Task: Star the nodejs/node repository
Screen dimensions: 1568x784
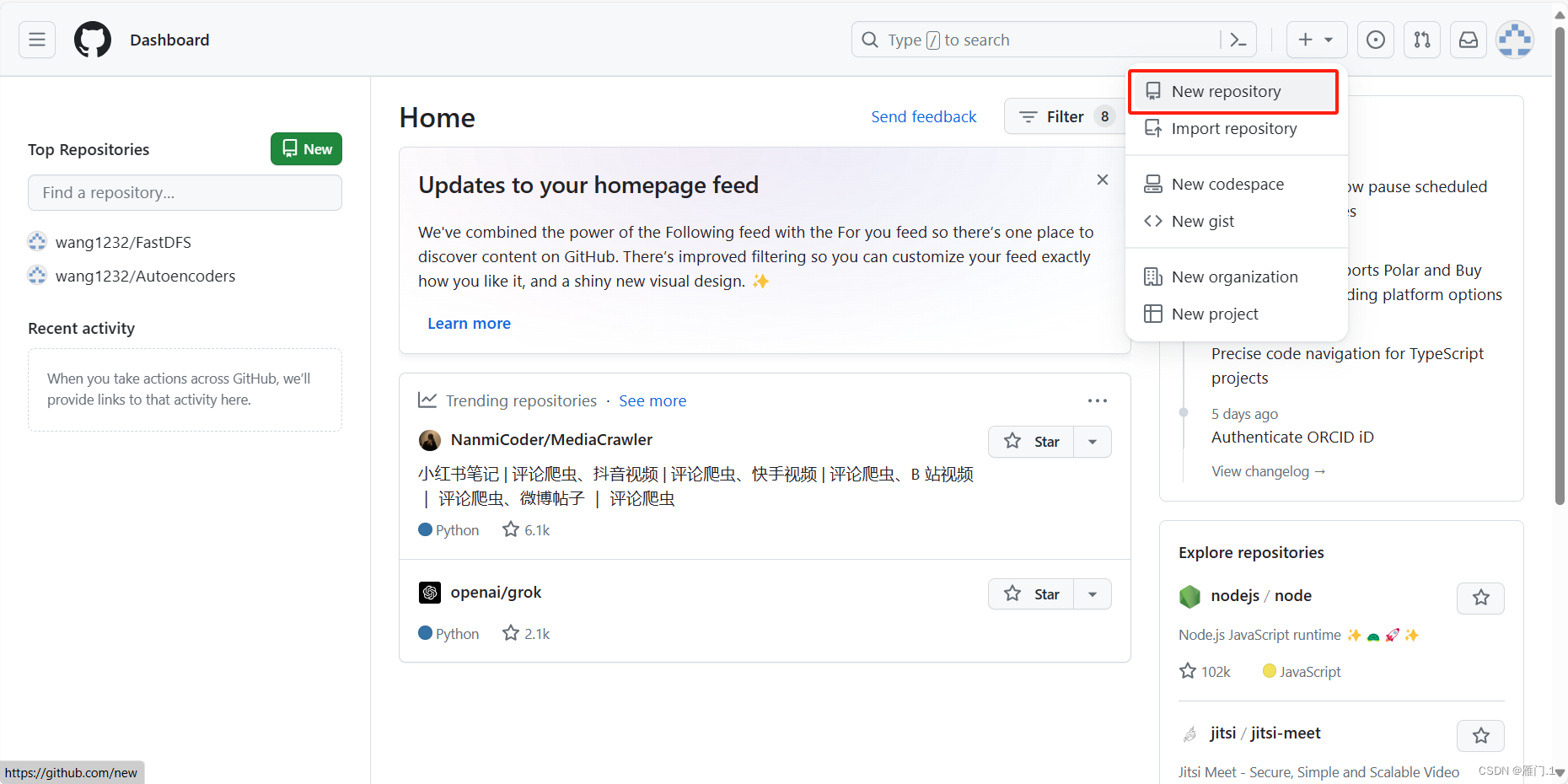Action: (x=1480, y=598)
